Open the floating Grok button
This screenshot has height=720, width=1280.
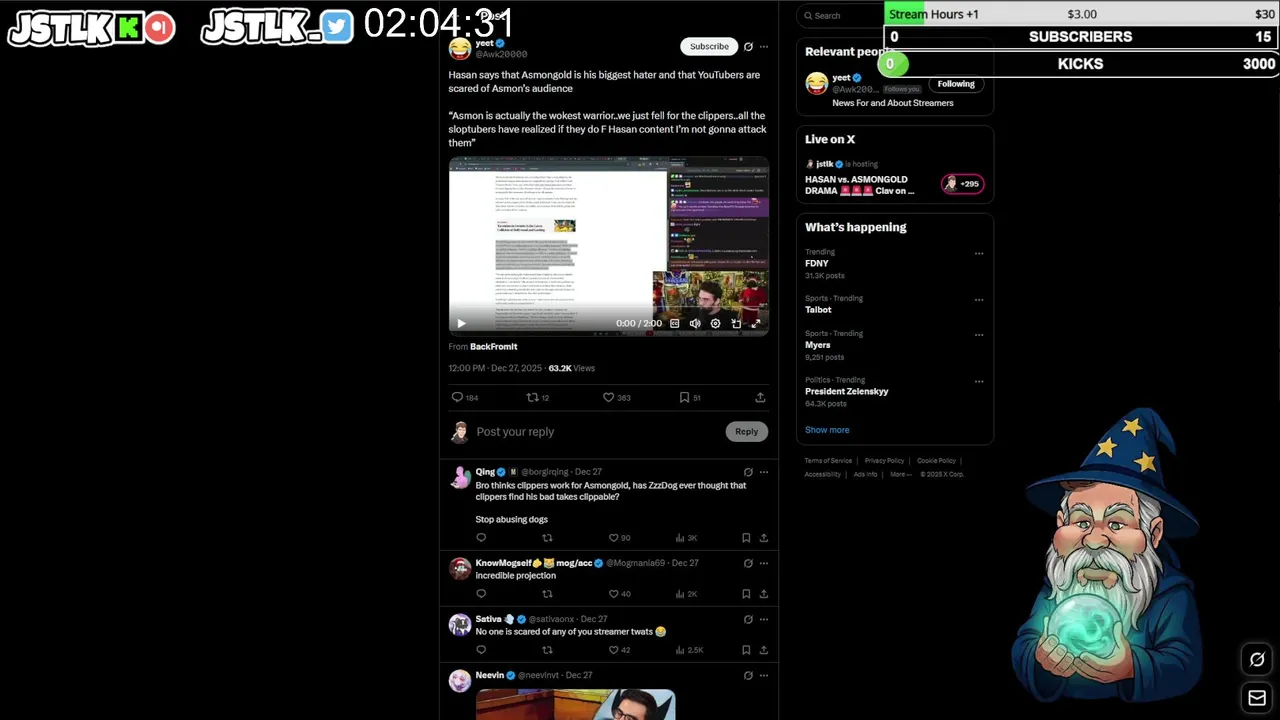1257,659
